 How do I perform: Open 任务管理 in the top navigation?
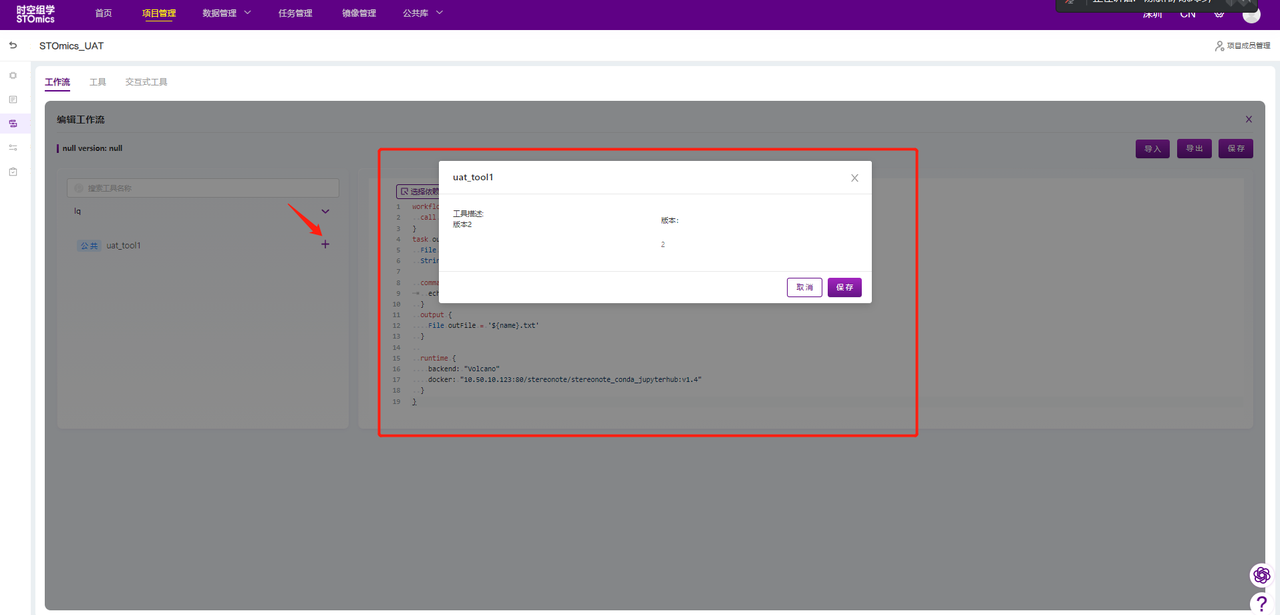click(295, 13)
